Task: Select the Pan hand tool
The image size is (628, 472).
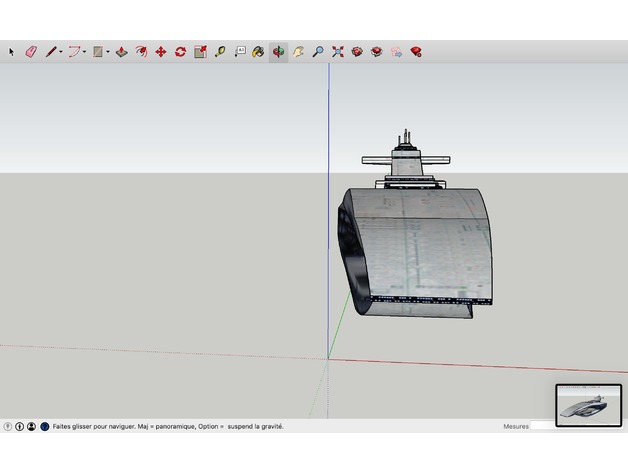Action: click(298, 51)
